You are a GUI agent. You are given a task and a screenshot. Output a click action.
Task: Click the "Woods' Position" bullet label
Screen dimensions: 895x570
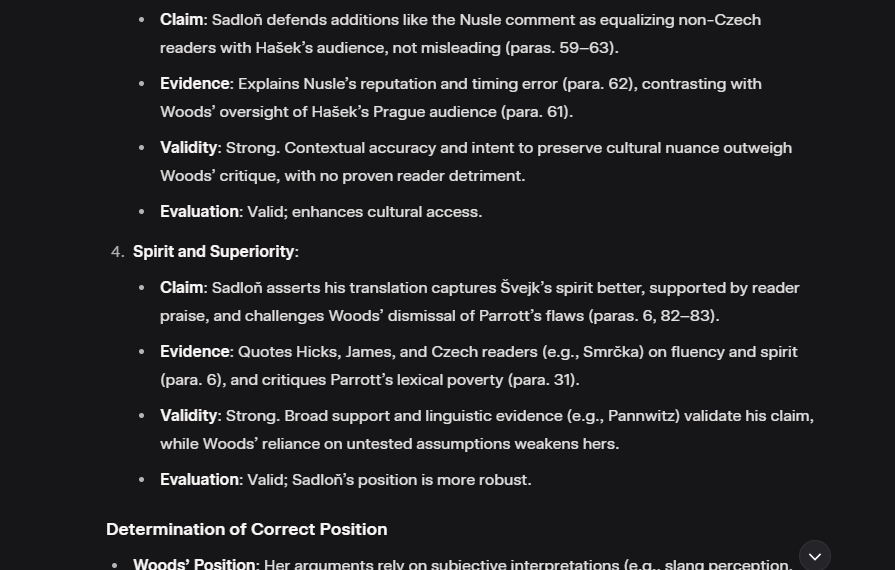(194, 564)
